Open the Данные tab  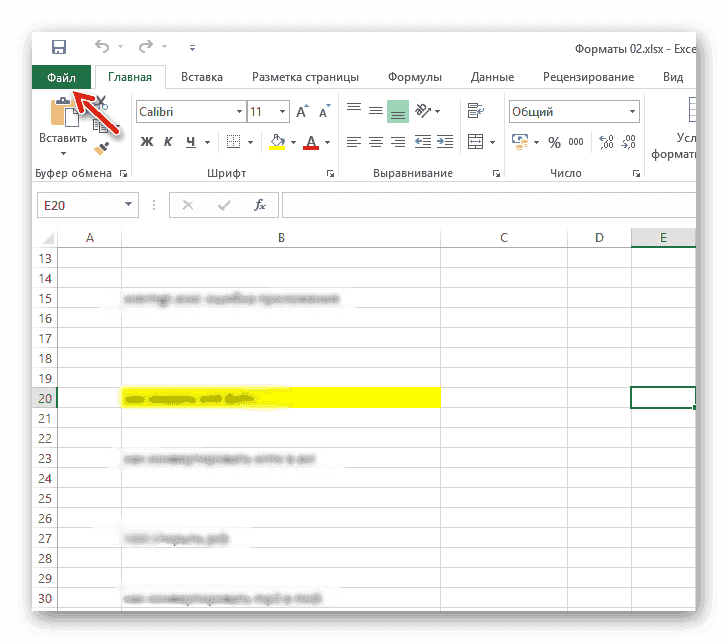[x=492, y=77]
